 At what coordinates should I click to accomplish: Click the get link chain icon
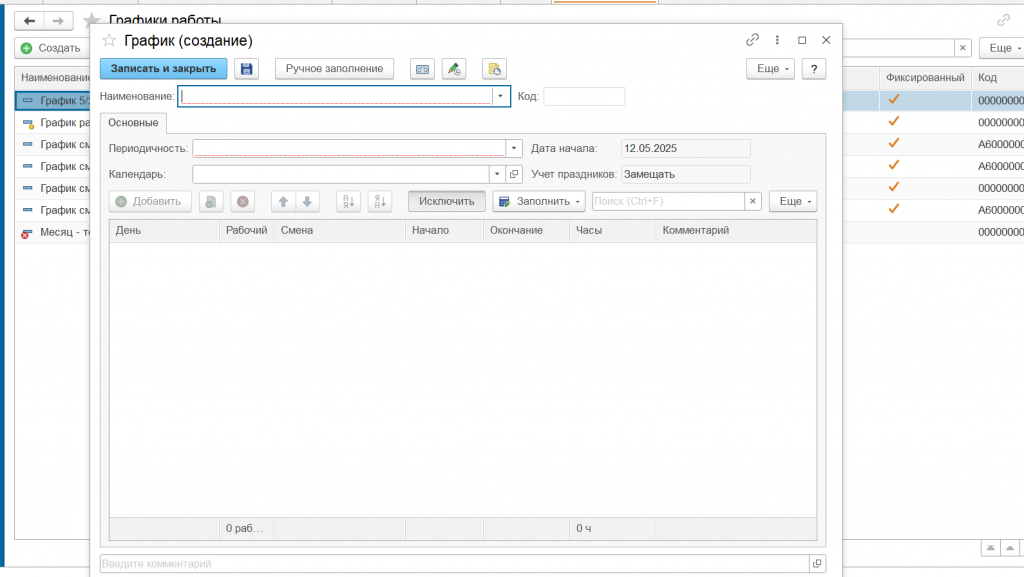click(x=752, y=40)
